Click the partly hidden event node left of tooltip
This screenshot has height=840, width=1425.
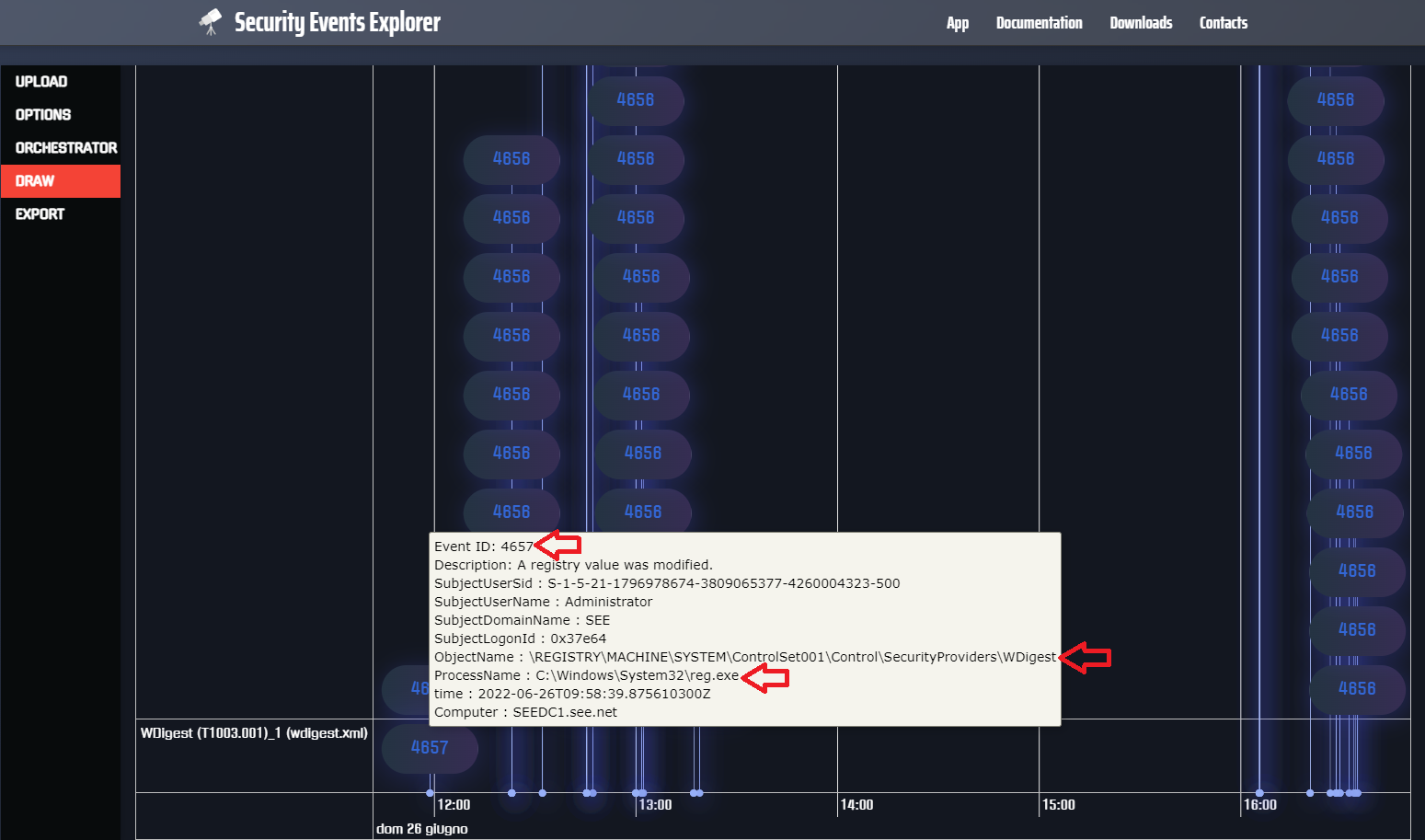pos(406,689)
